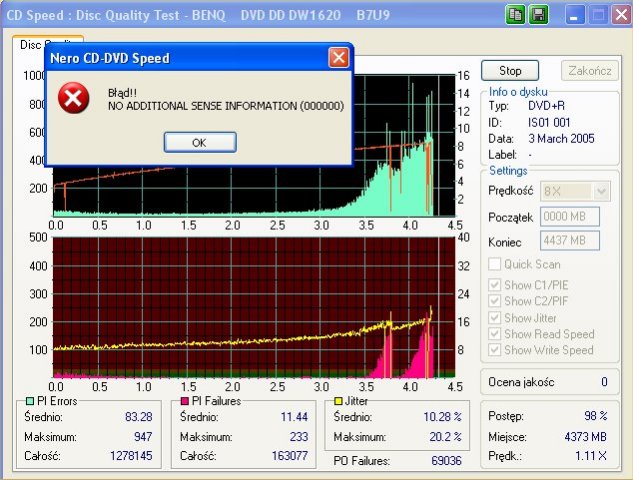Minimize the CD Speed window
Image resolution: width=633 pixels, height=480 pixels.
[574, 15]
